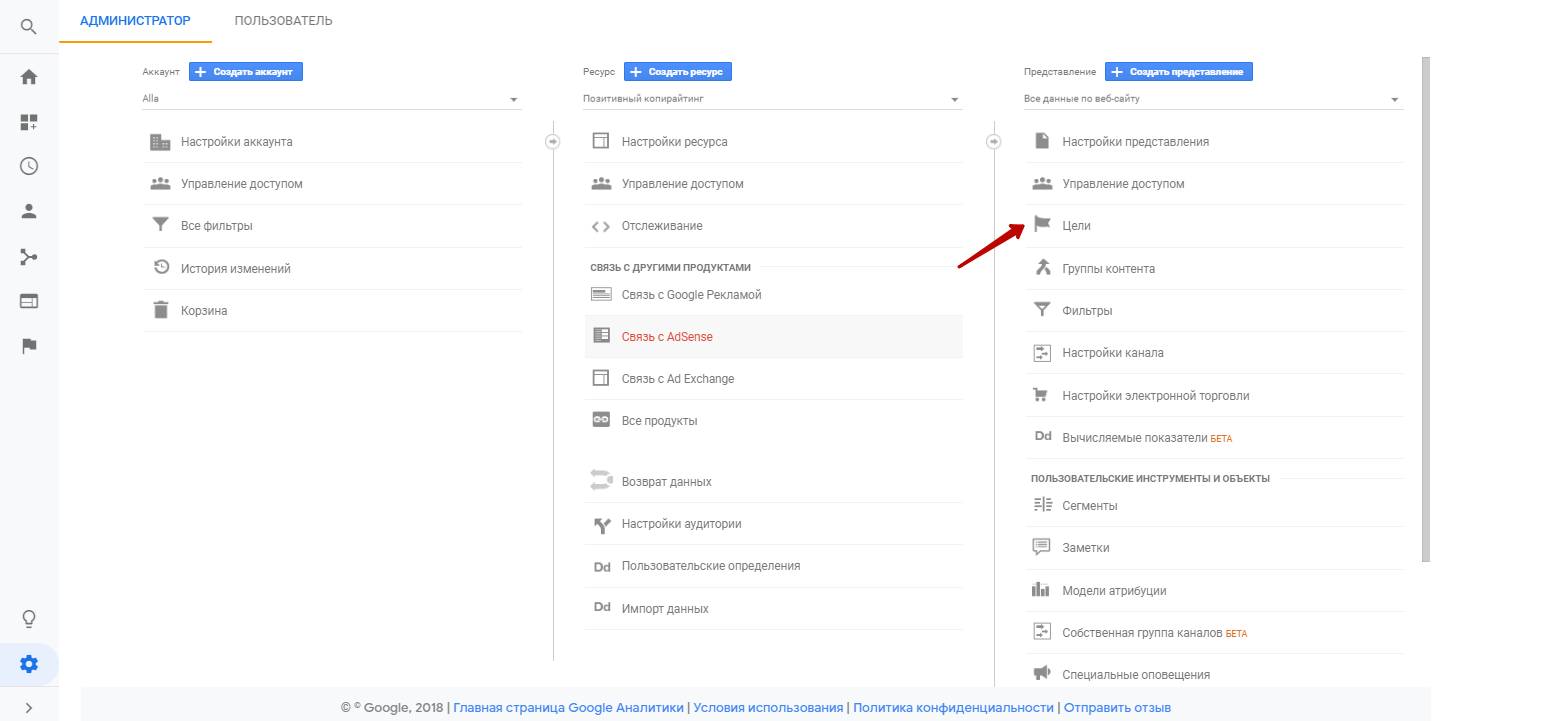Open Acquisition reports icon in sidebar
This screenshot has height=721, width=1565.
click(x=29, y=257)
